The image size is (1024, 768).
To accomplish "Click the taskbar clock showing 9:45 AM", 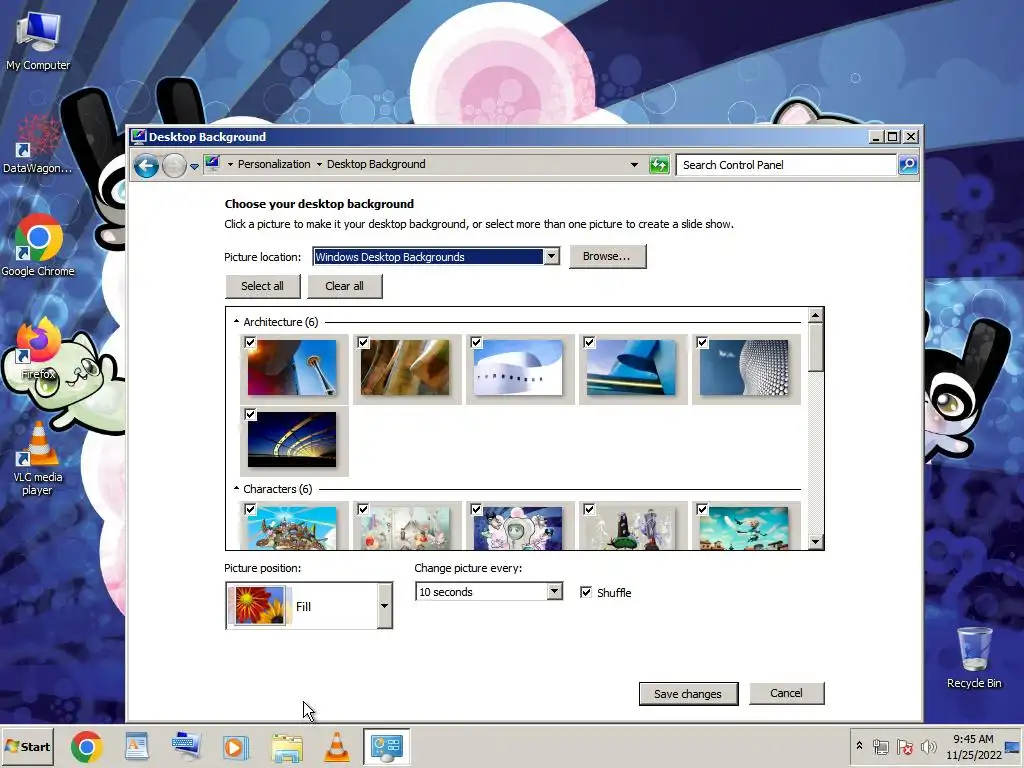I will click(x=974, y=746).
